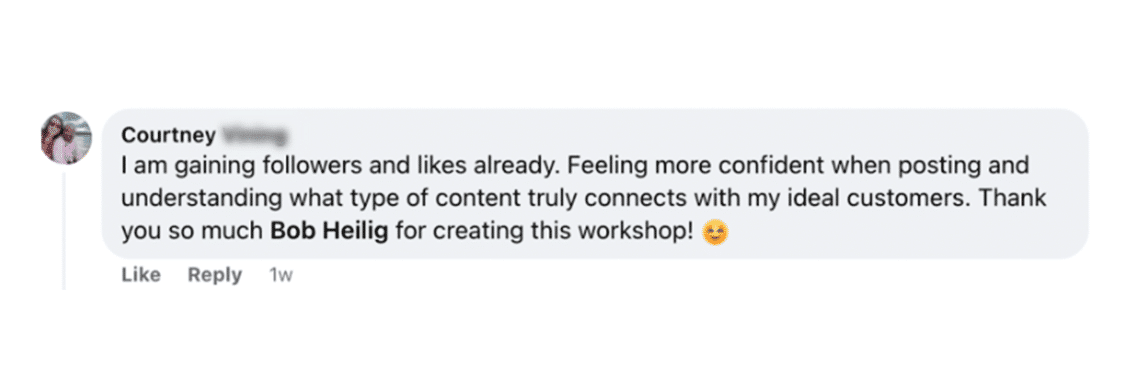The height and width of the screenshot is (392, 1128).
Task: Open the 1w comment timestamp
Action: 281,275
